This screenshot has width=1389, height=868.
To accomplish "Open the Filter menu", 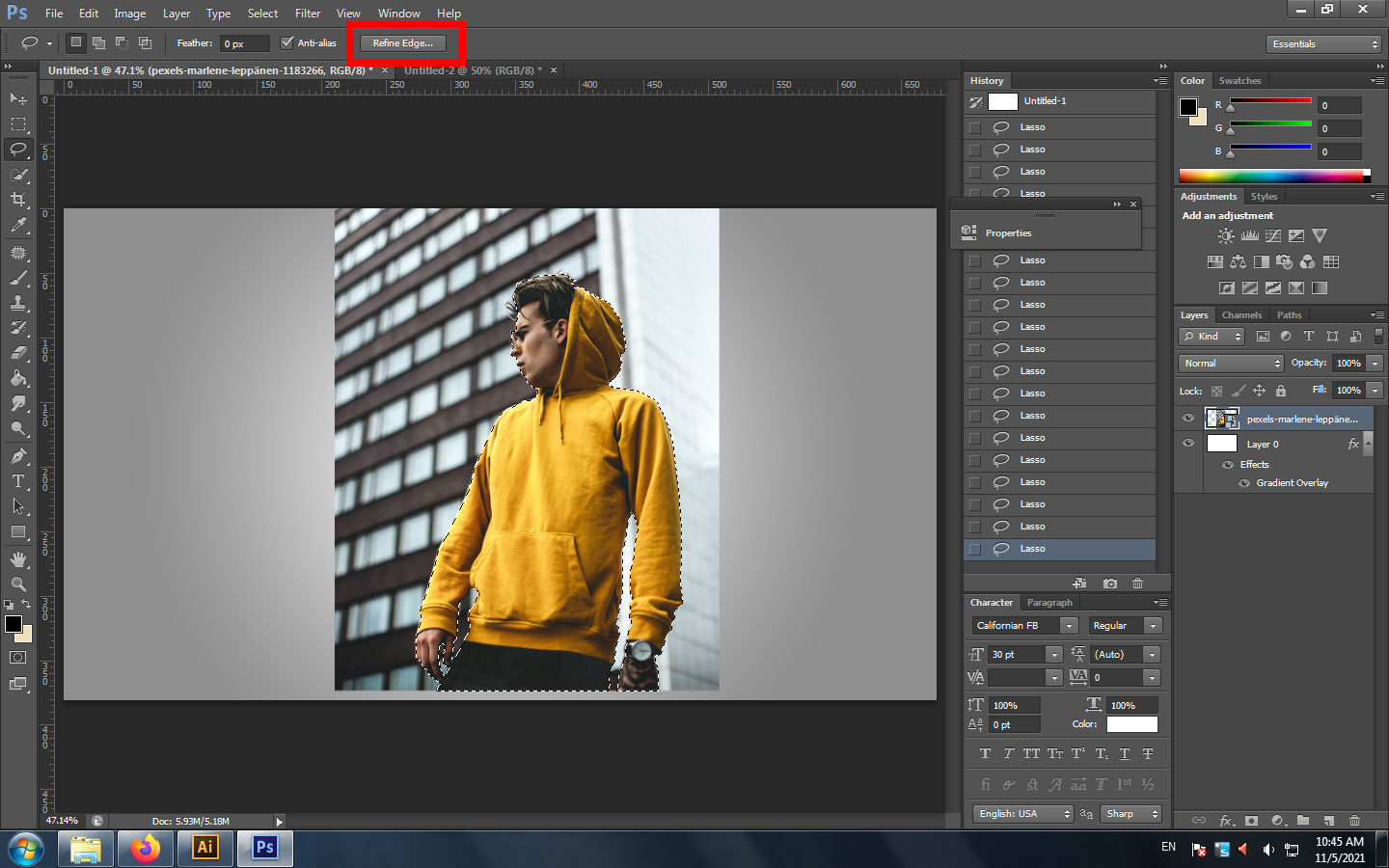I will (308, 14).
